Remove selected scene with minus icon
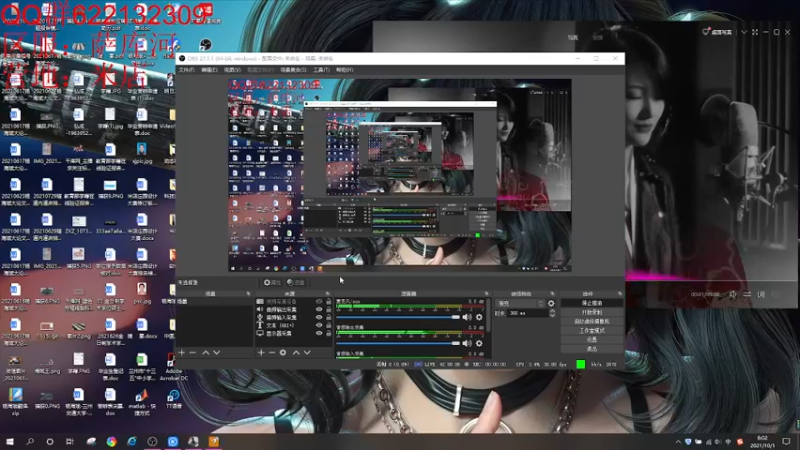This screenshot has width=800, height=450. click(x=192, y=353)
